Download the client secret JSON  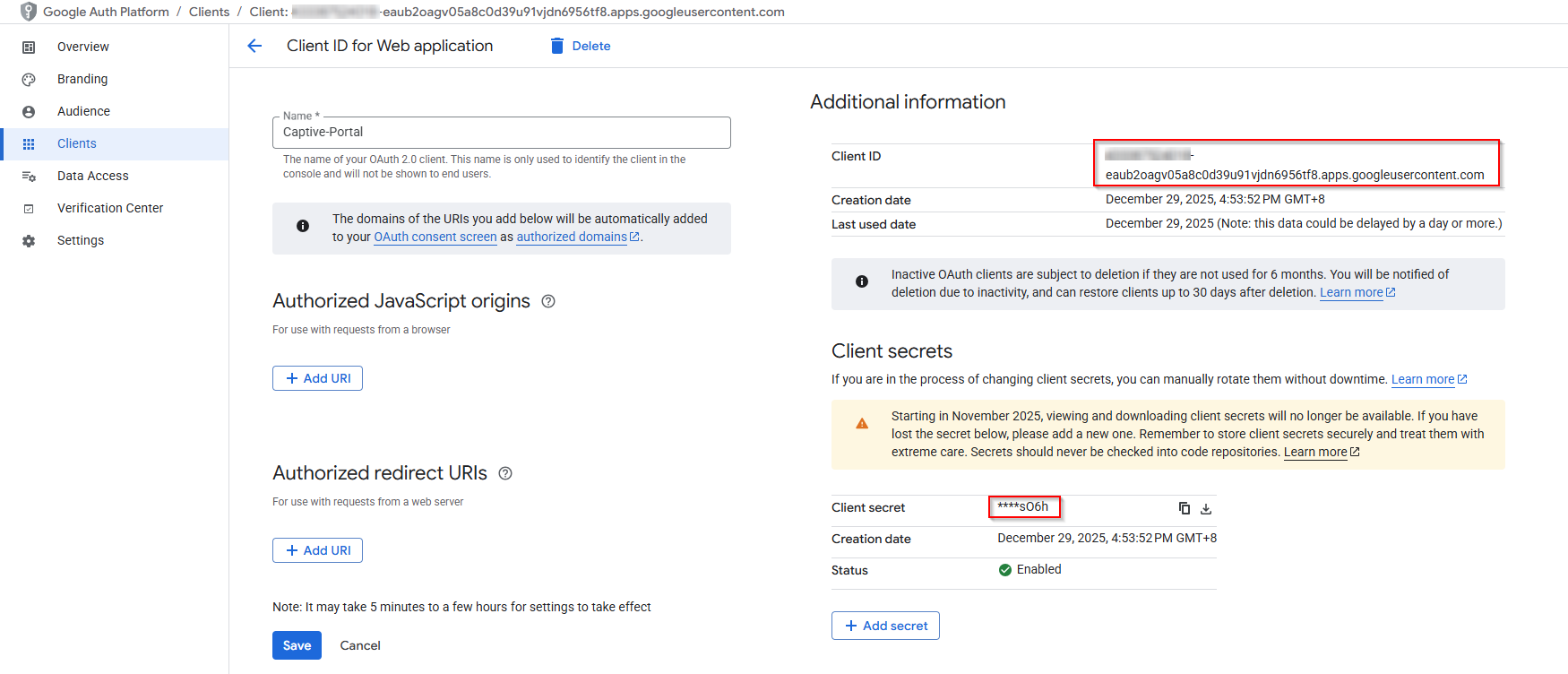point(1206,508)
